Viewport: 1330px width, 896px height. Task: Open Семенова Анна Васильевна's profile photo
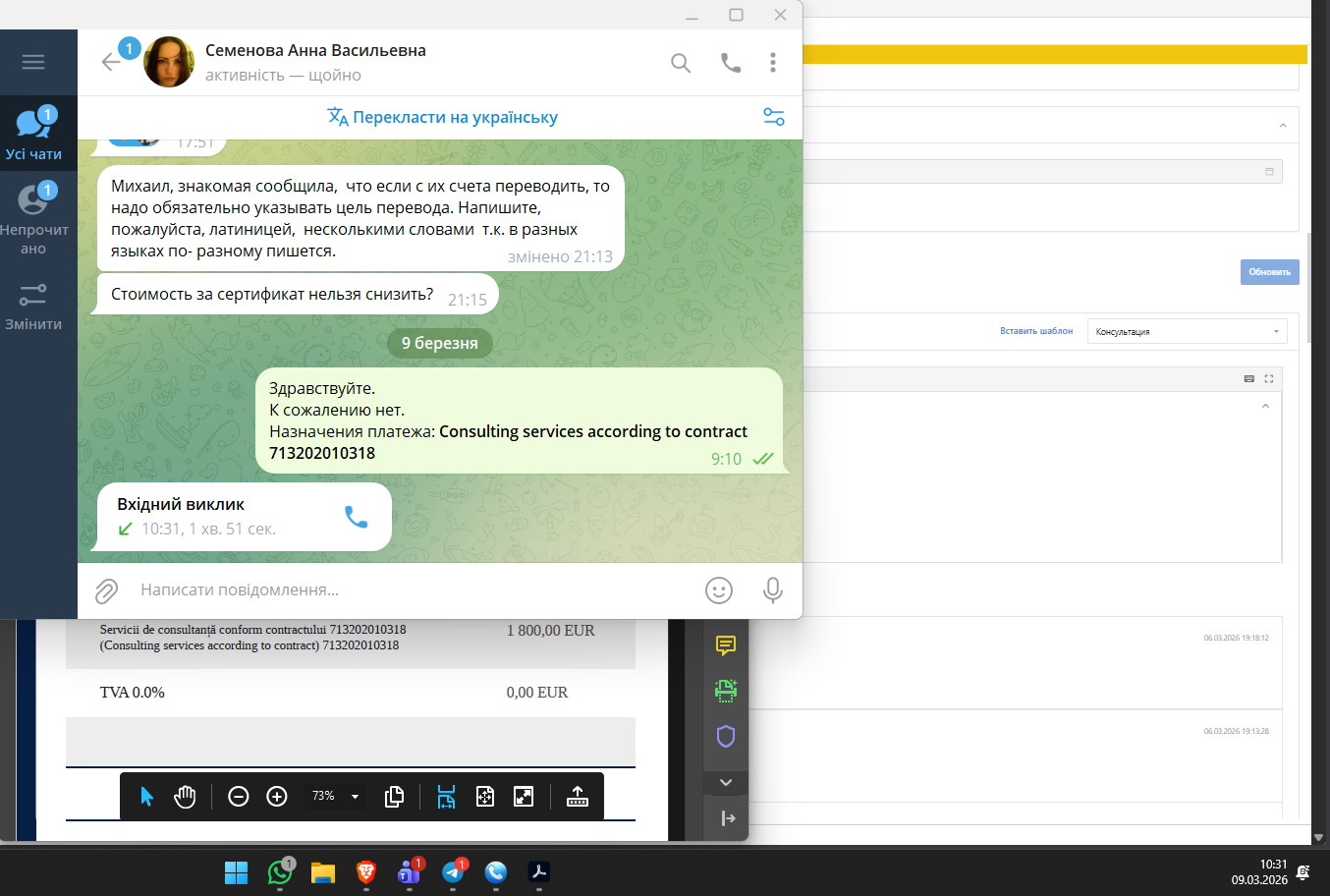(x=169, y=62)
